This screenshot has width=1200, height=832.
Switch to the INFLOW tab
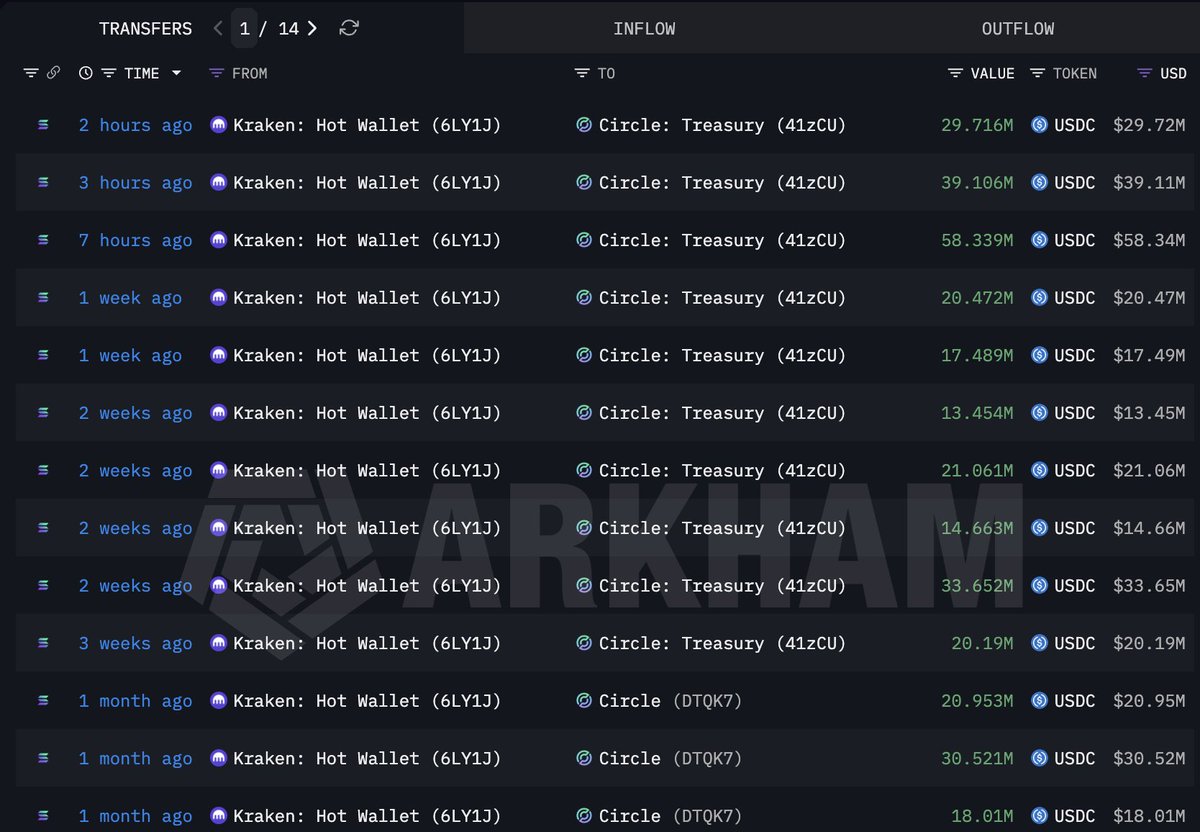coord(644,29)
